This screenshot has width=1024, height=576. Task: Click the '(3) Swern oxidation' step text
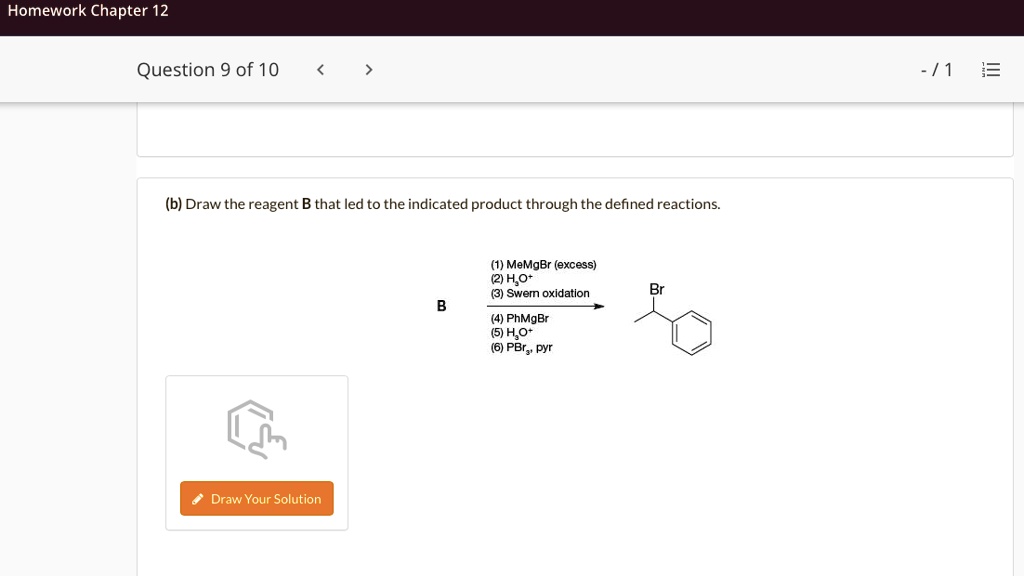(x=540, y=293)
